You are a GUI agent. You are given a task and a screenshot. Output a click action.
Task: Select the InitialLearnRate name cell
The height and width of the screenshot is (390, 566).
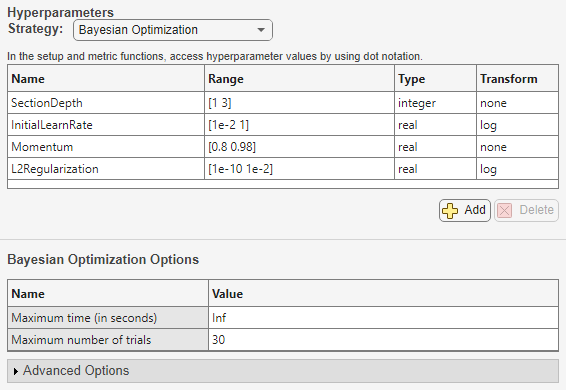tap(106, 125)
